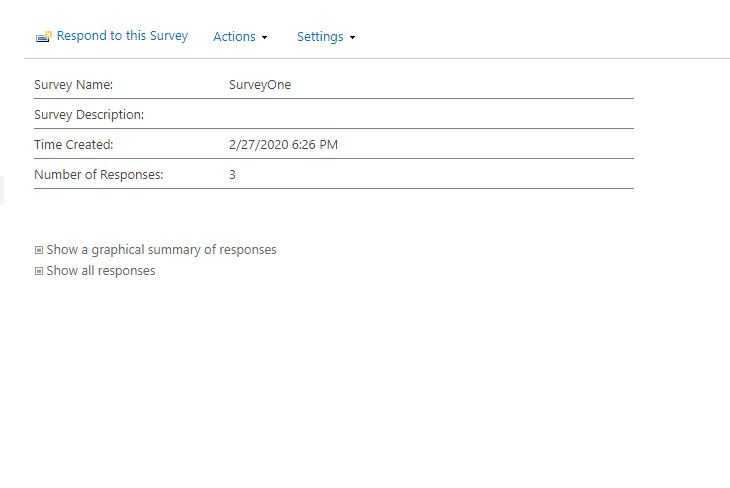
Task: Select the Number of Responses label
Action: 98,175
